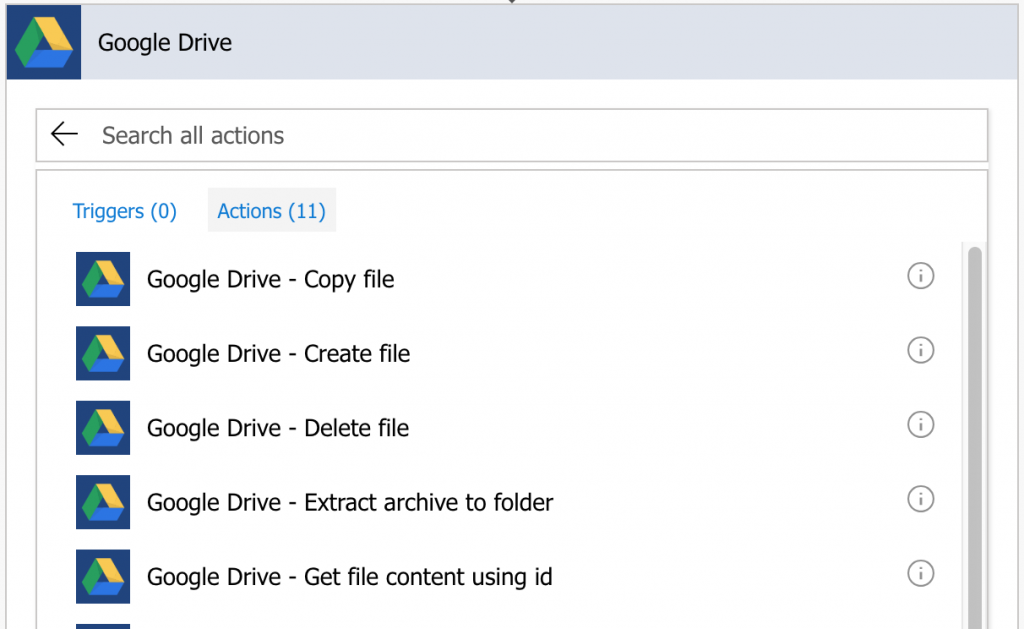Choose Google Drive - Get file content using id
This screenshot has width=1024, height=629.
click(x=349, y=577)
